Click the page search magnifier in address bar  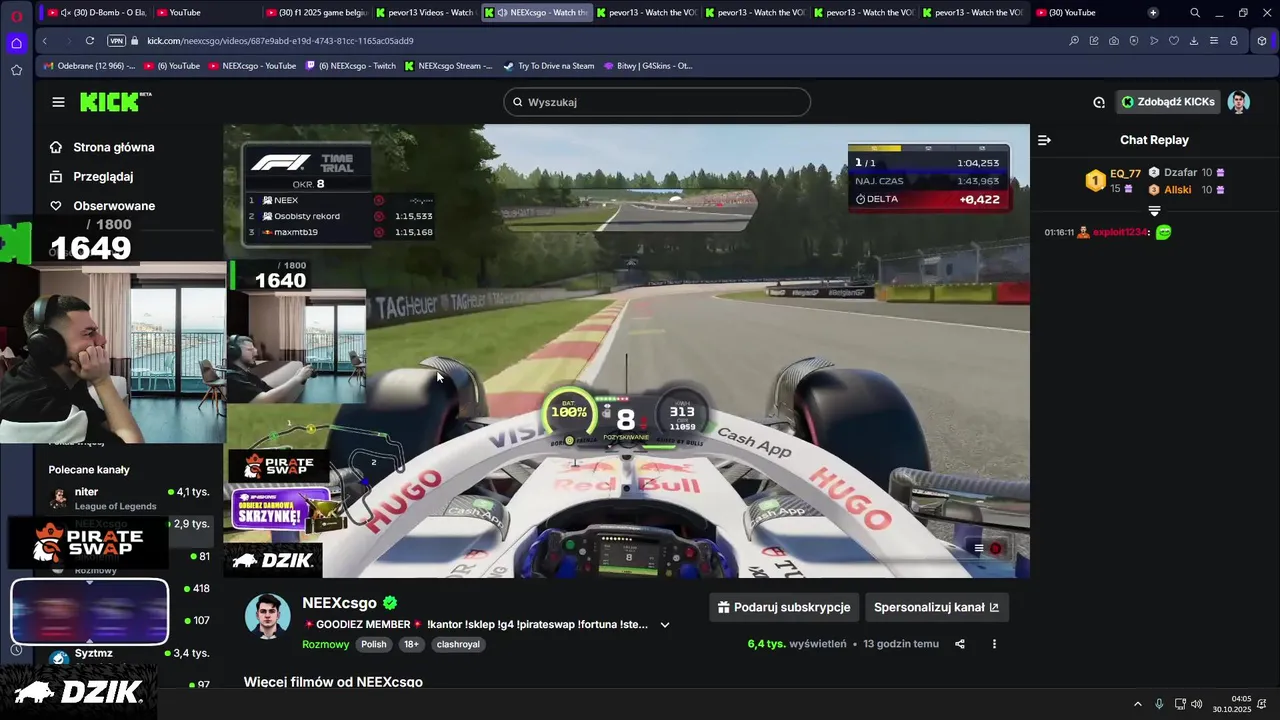point(1074,41)
